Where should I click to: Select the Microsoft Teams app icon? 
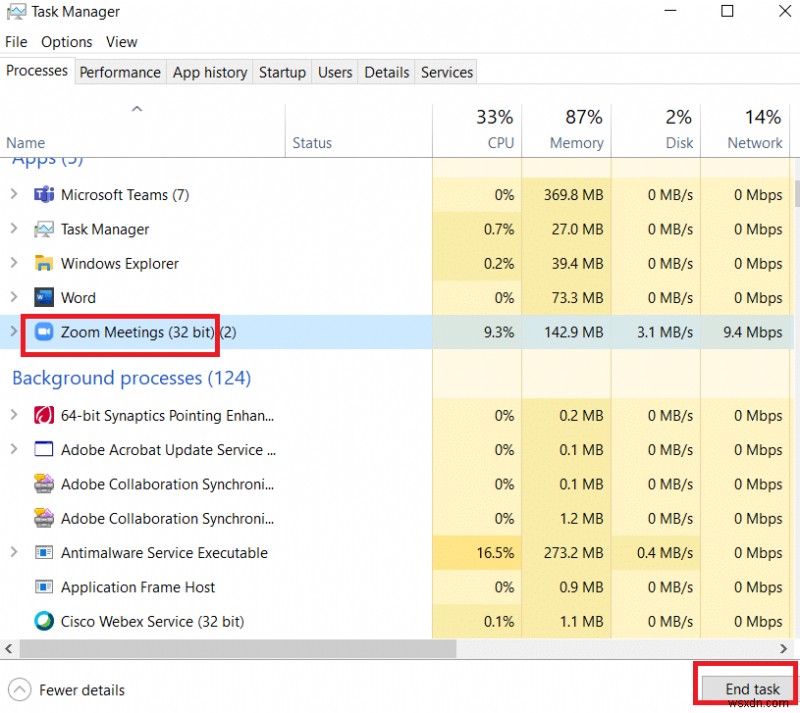[44, 195]
